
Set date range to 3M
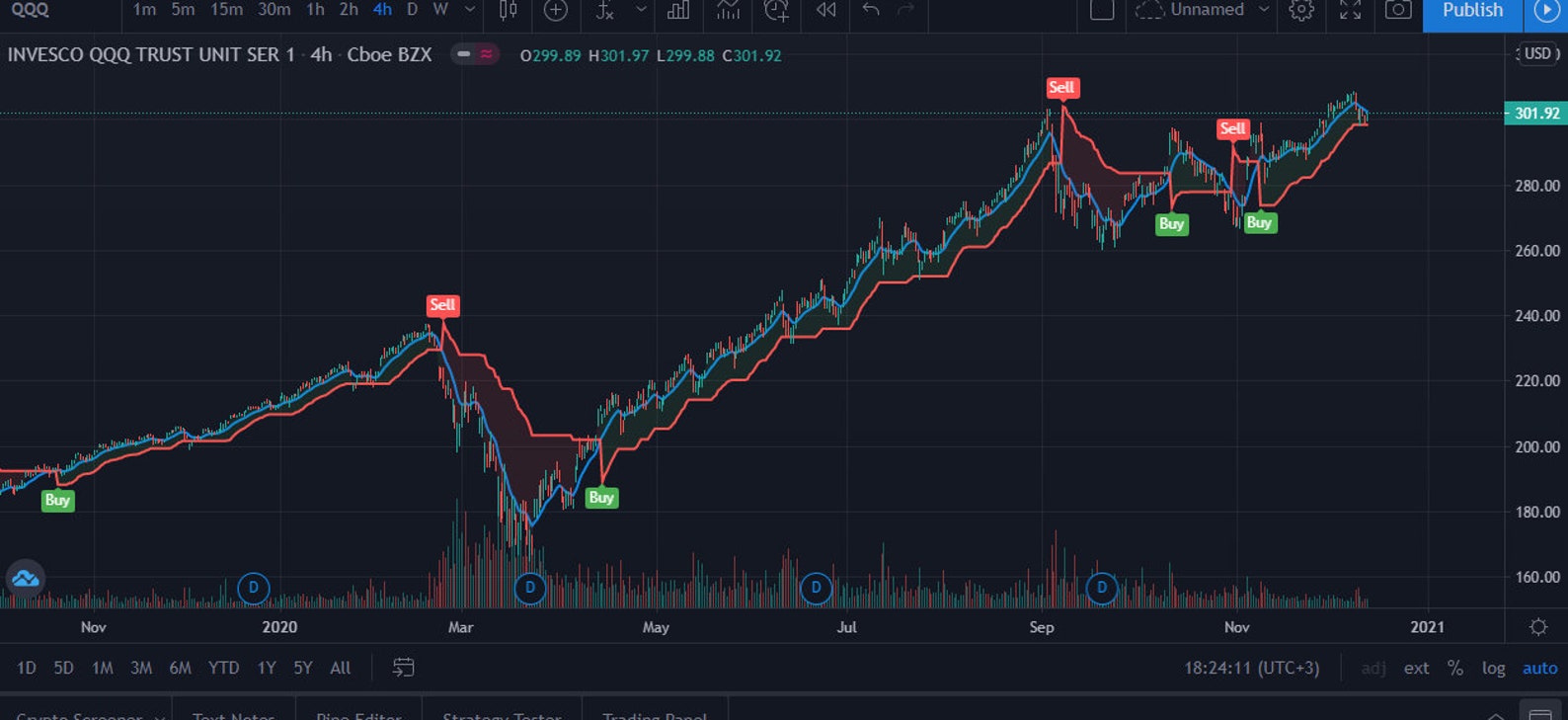141,668
